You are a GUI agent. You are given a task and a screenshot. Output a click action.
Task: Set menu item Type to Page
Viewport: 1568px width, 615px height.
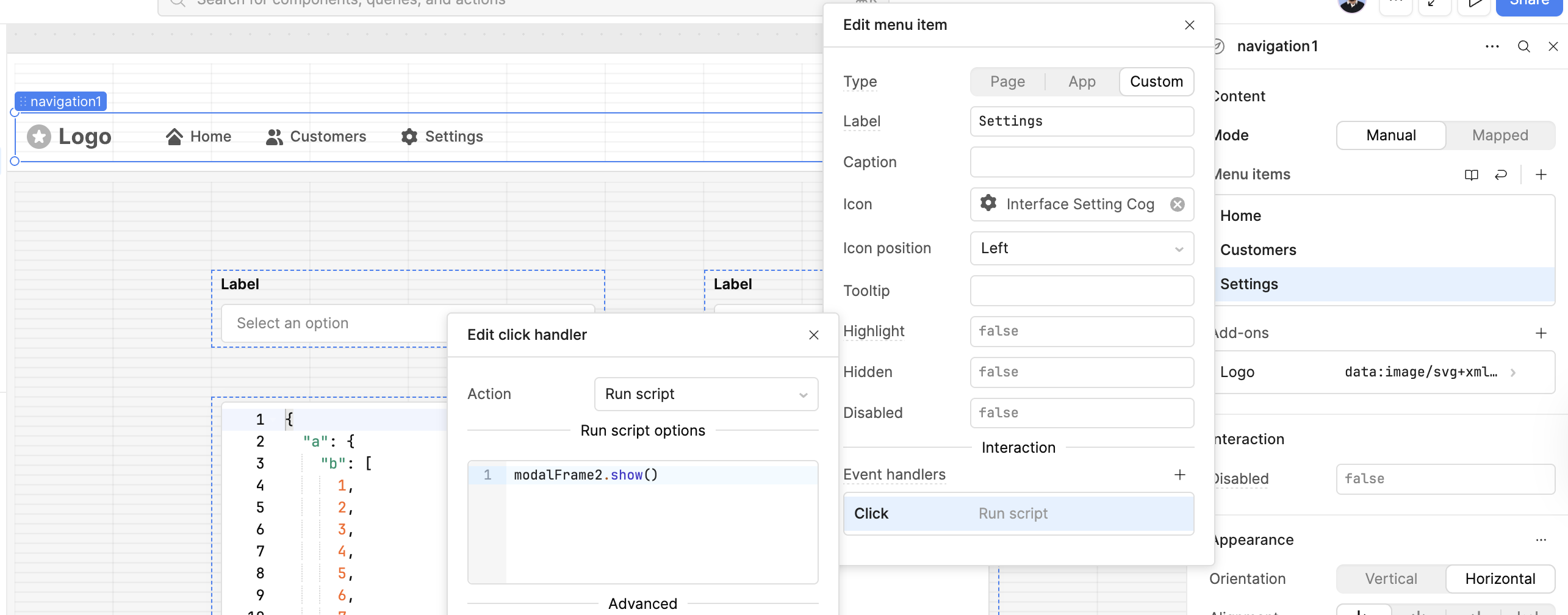(x=1007, y=82)
